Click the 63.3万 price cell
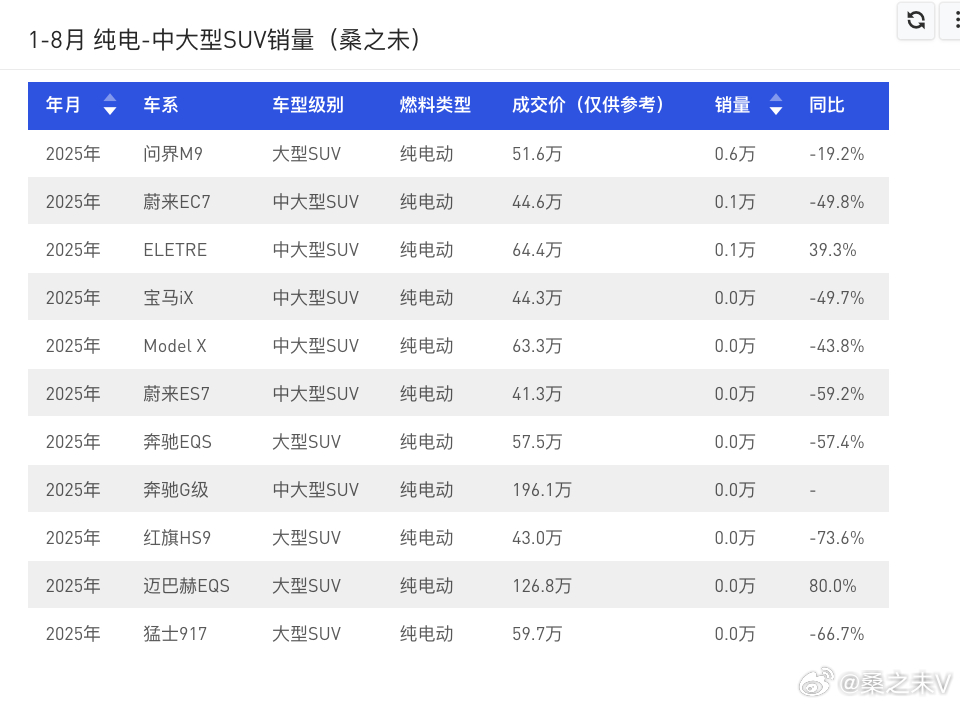This screenshot has width=960, height=706. 537,346
